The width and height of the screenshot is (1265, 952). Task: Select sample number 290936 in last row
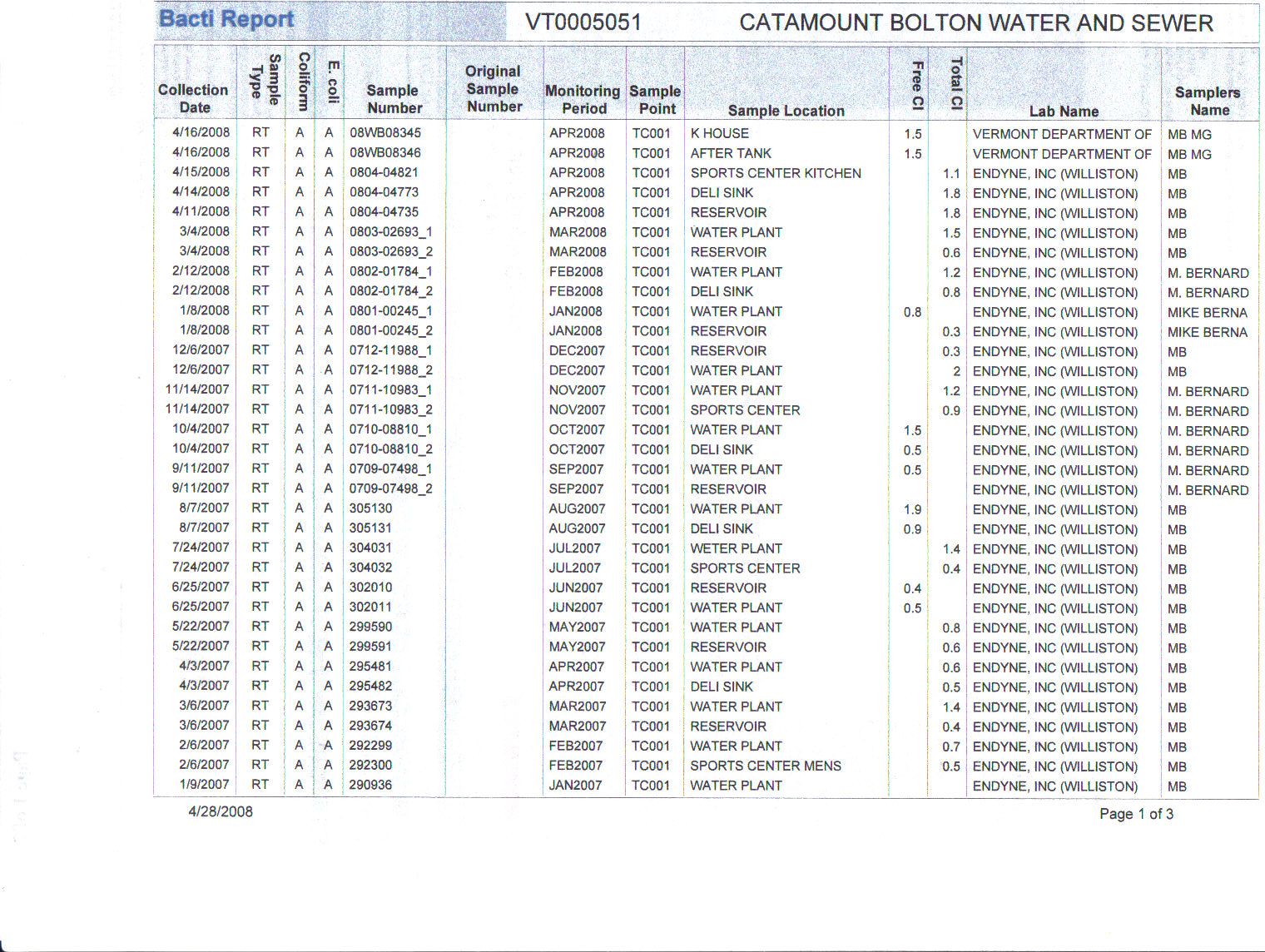tap(370, 785)
